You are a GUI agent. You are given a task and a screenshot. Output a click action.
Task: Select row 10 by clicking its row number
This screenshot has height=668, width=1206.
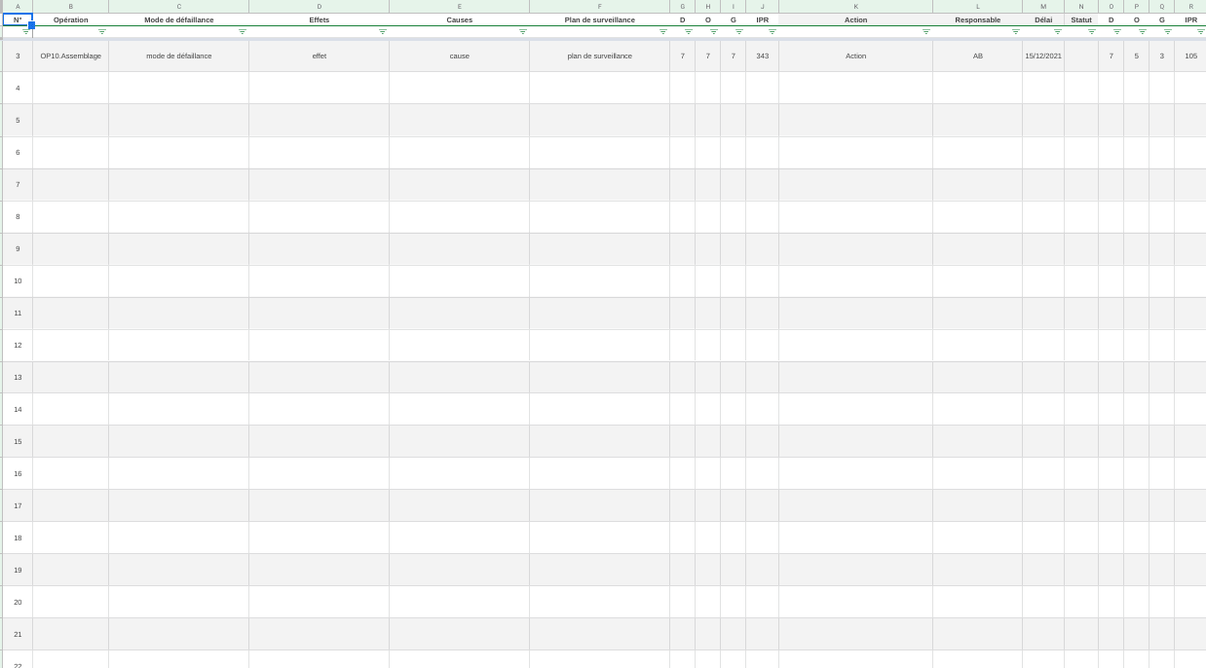(17, 281)
